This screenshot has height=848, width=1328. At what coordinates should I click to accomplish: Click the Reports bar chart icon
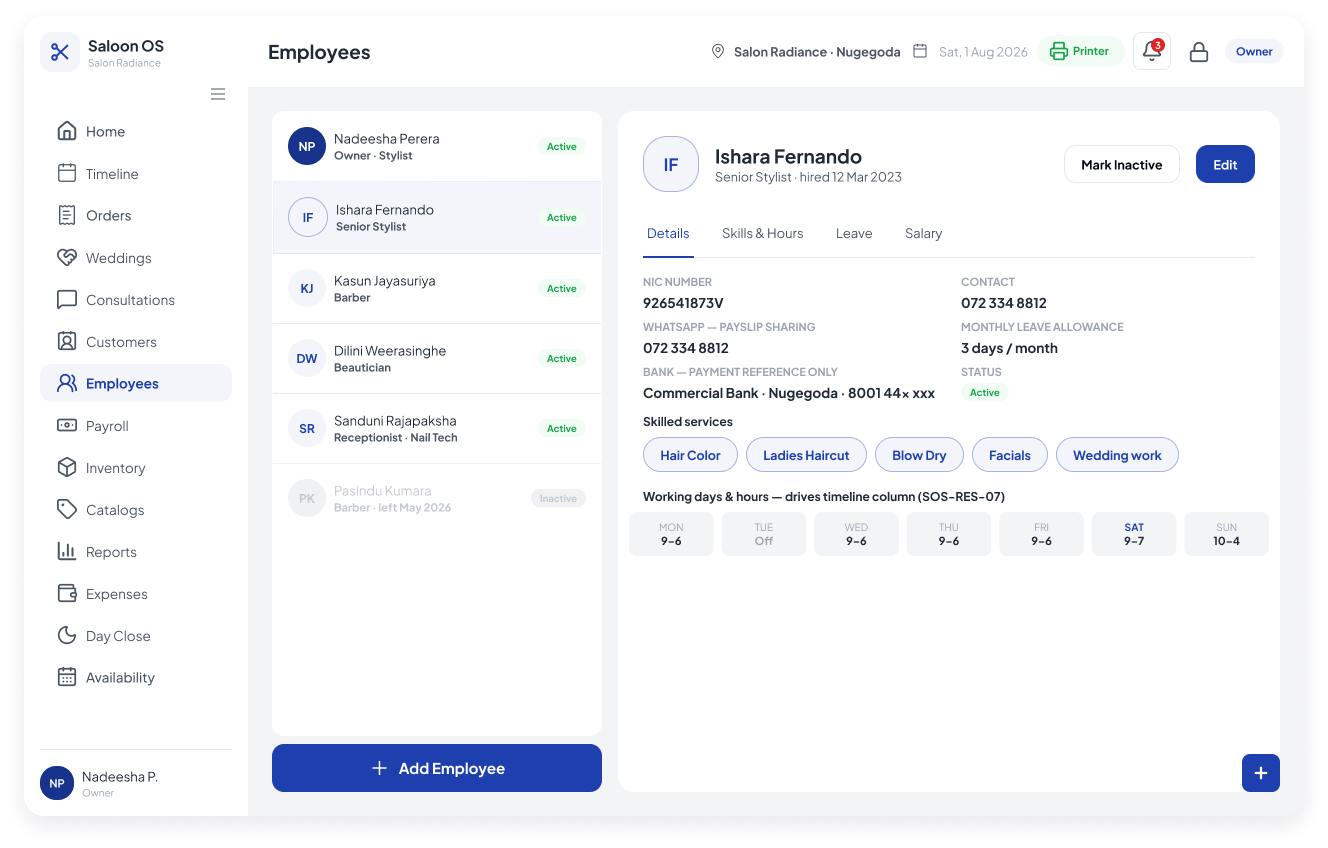[x=67, y=551]
